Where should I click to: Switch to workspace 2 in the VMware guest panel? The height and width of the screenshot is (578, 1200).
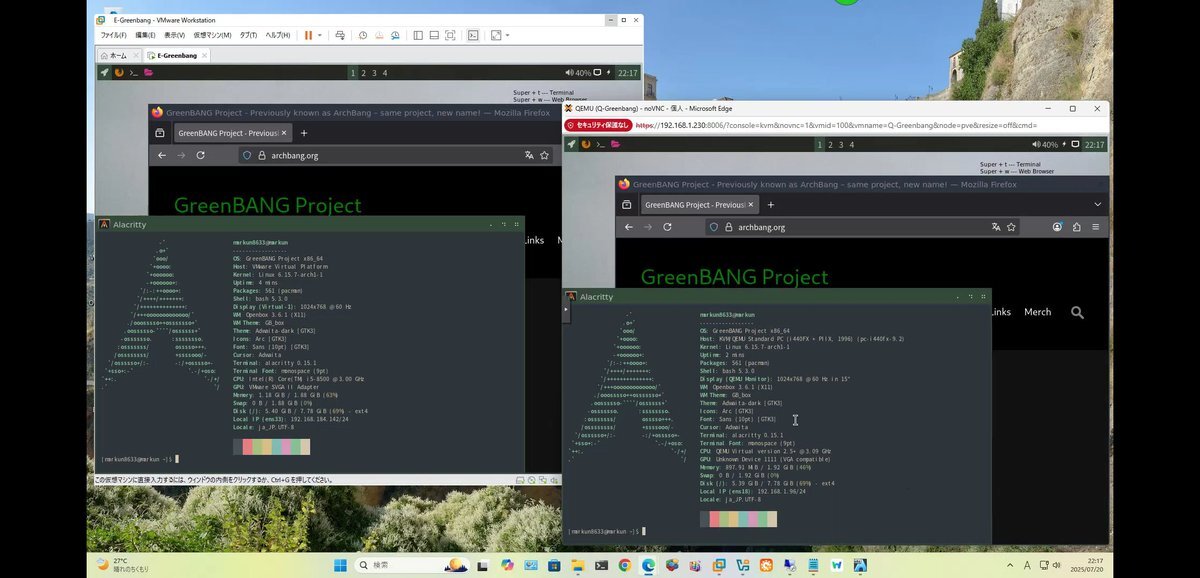[362, 73]
